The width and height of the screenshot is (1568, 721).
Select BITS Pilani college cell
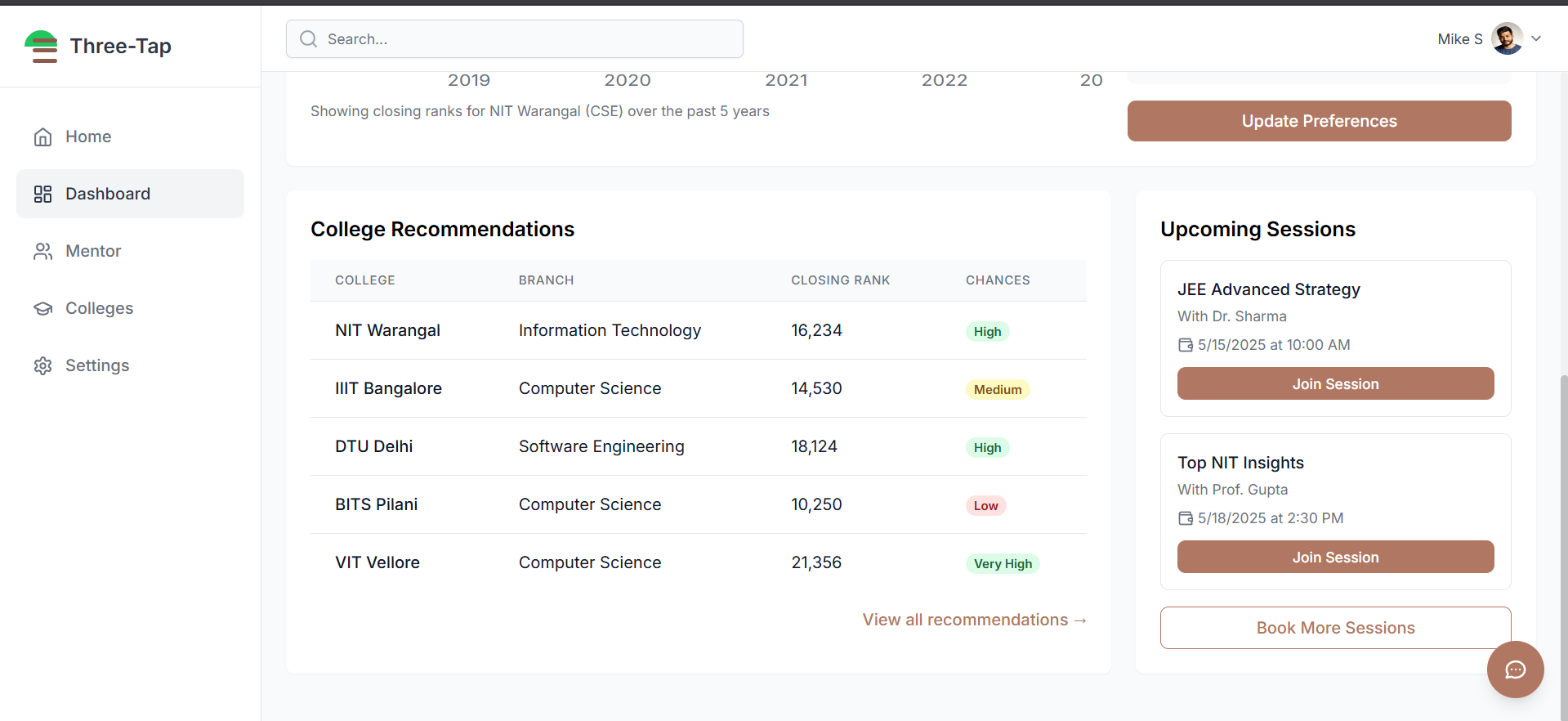[376, 504]
